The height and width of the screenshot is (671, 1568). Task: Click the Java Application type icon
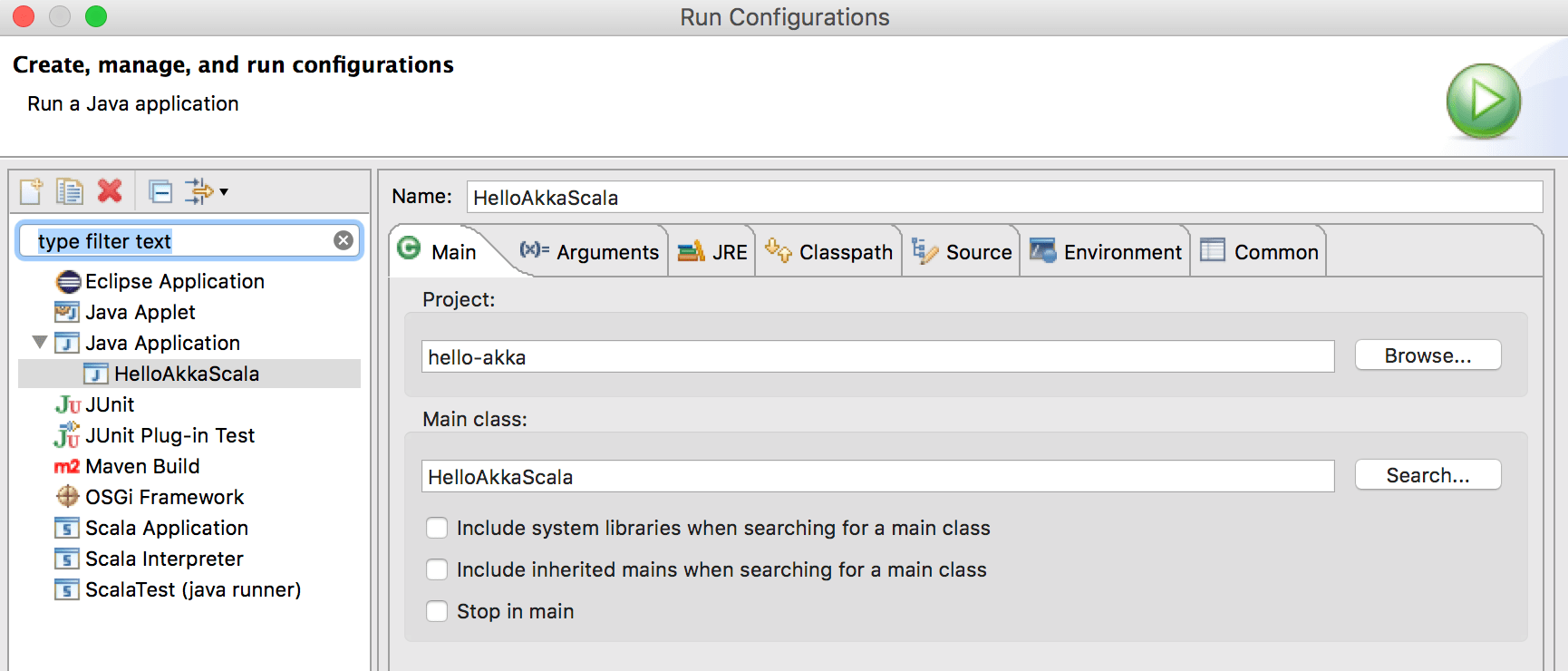(67, 343)
